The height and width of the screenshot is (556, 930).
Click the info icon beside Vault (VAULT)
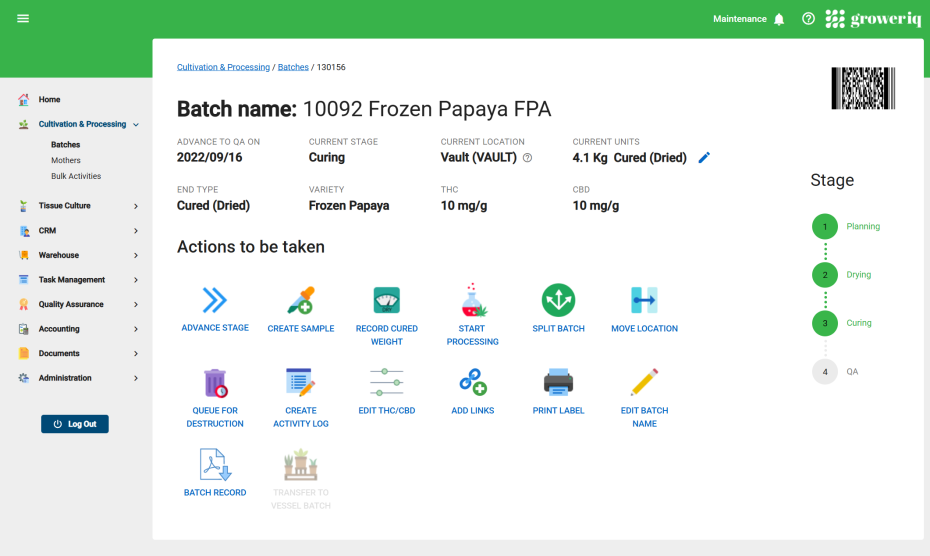pyautogui.click(x=527, y=158)
